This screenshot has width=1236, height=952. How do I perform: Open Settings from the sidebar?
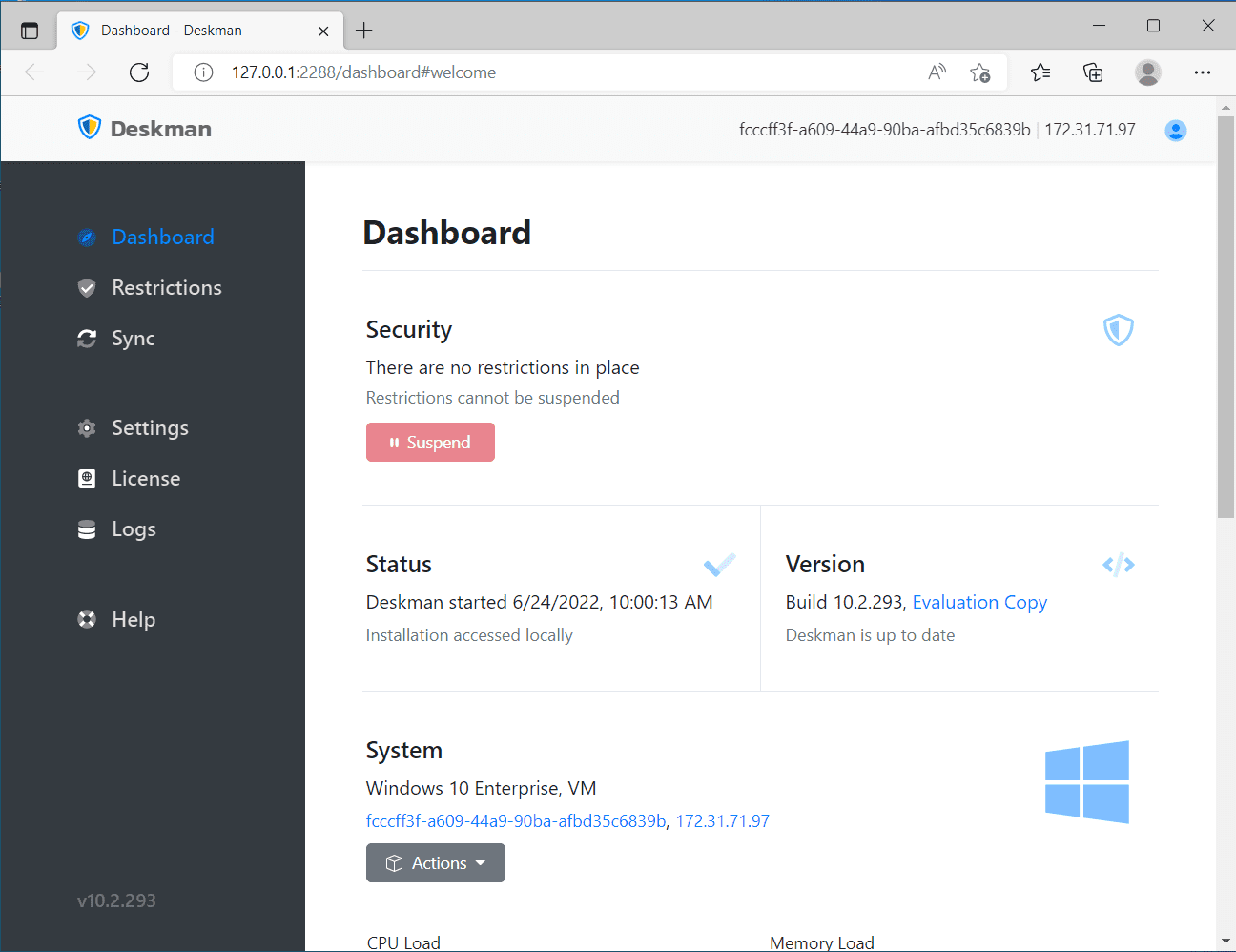point(150,428)
